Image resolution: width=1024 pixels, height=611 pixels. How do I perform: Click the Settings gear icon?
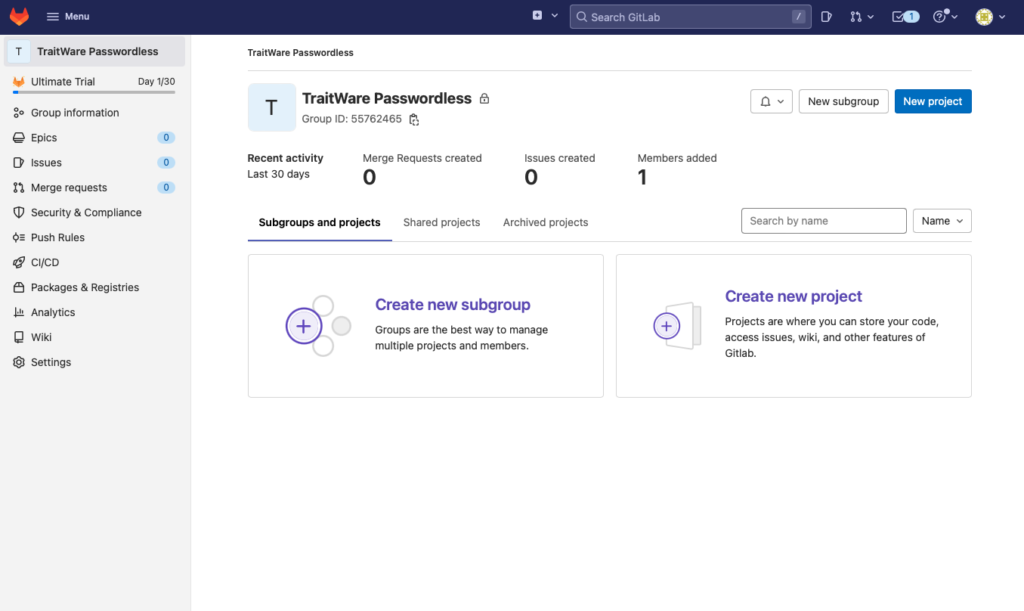click(x=18, y=362)
